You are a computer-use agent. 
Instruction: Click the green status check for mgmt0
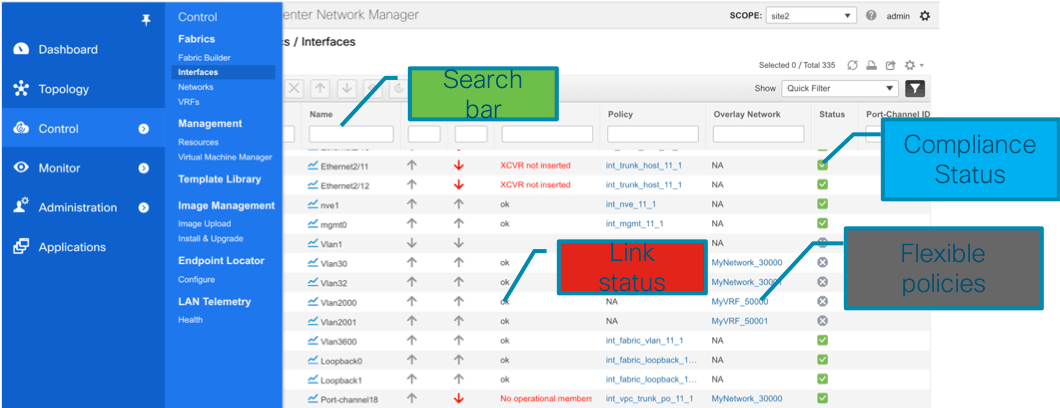click(823, 223)
